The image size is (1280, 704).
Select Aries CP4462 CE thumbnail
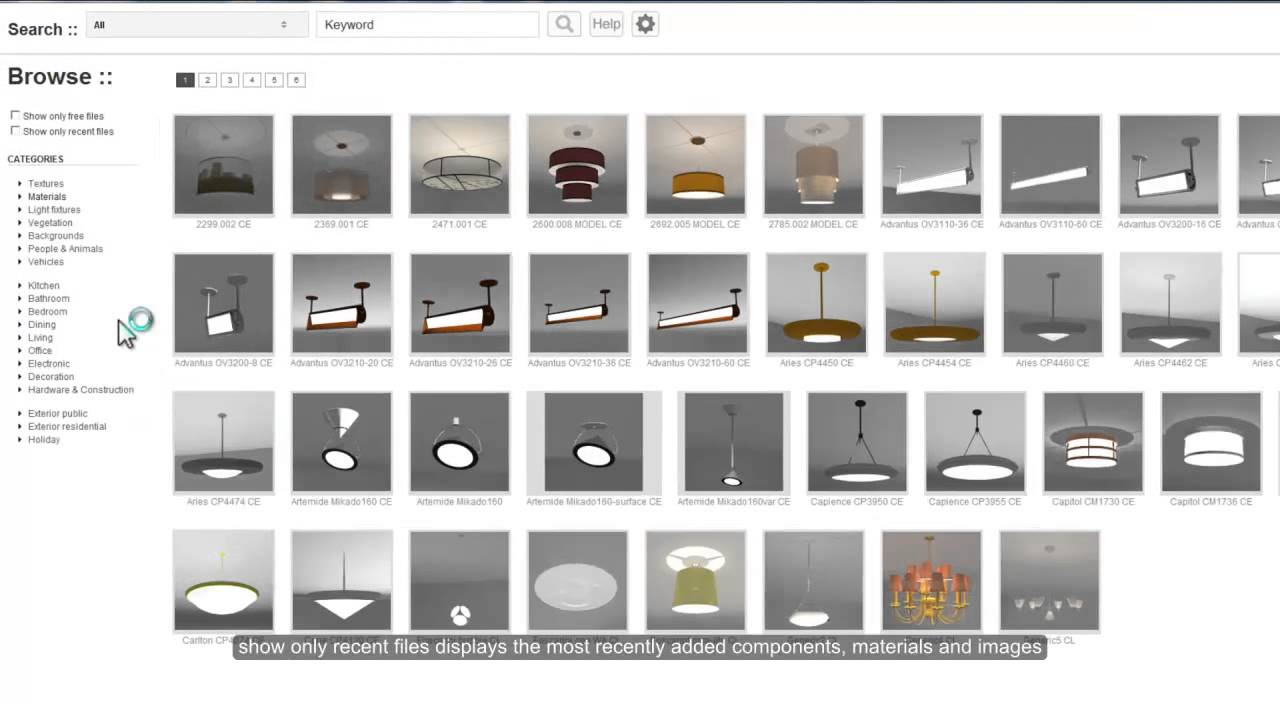[1171, 303]
